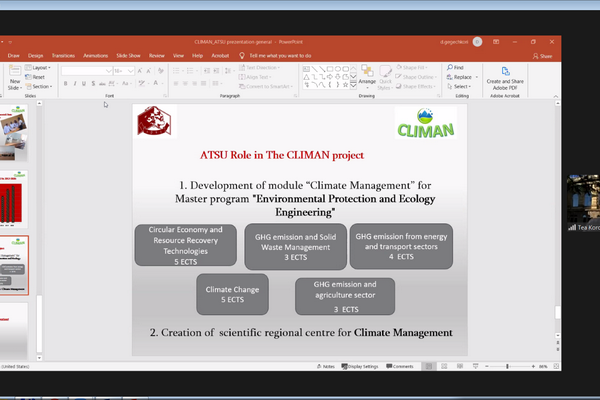The image size is (600, 400).
Task: Open the Transitions tab
Action: pyautogui.click(x=63, y=56)
